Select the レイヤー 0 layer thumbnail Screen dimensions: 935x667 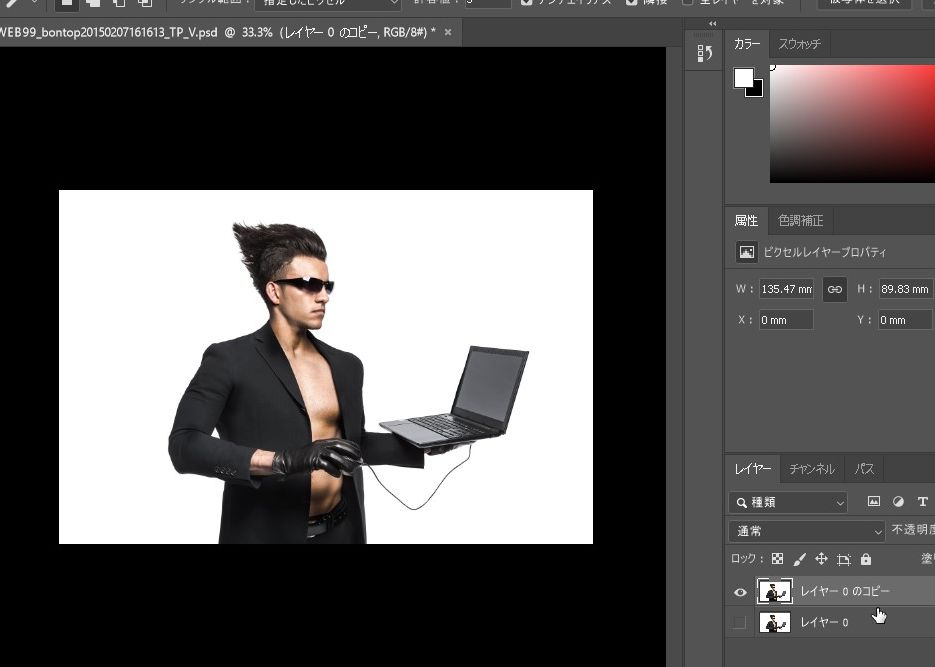[x=775, y=622]
